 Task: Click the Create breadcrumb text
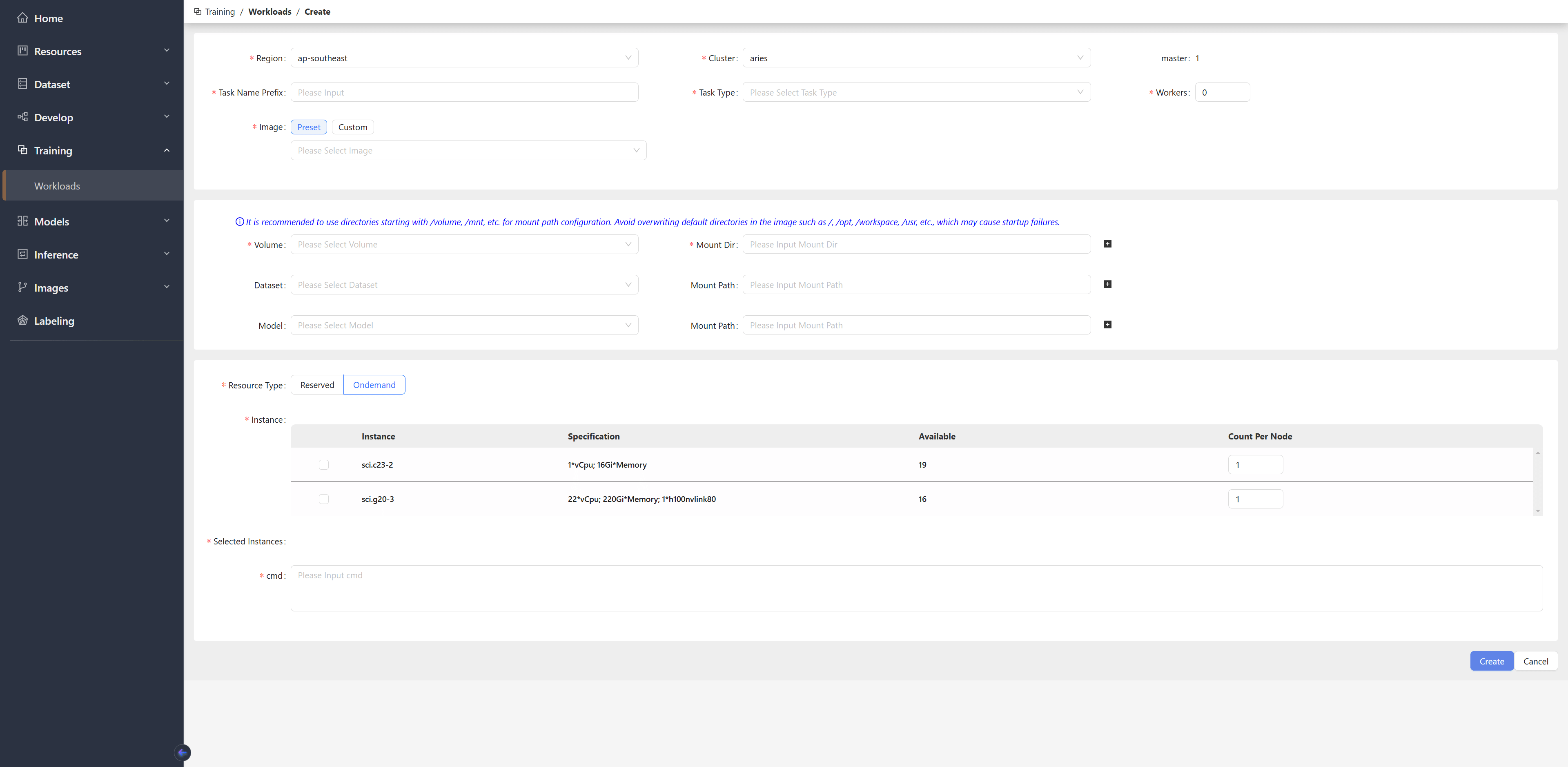[x=317, y=11]
